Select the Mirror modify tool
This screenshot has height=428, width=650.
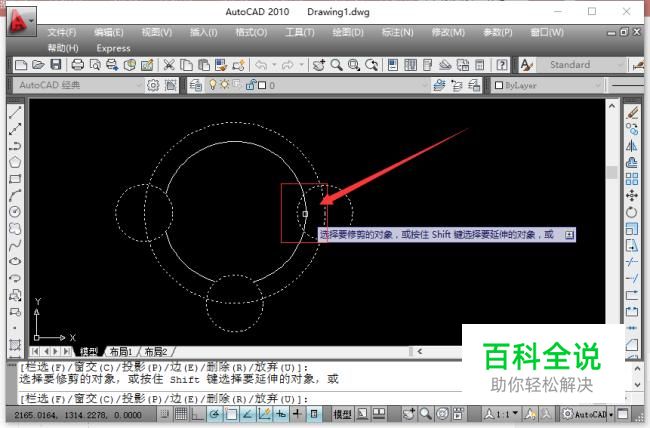coord(632,146)
